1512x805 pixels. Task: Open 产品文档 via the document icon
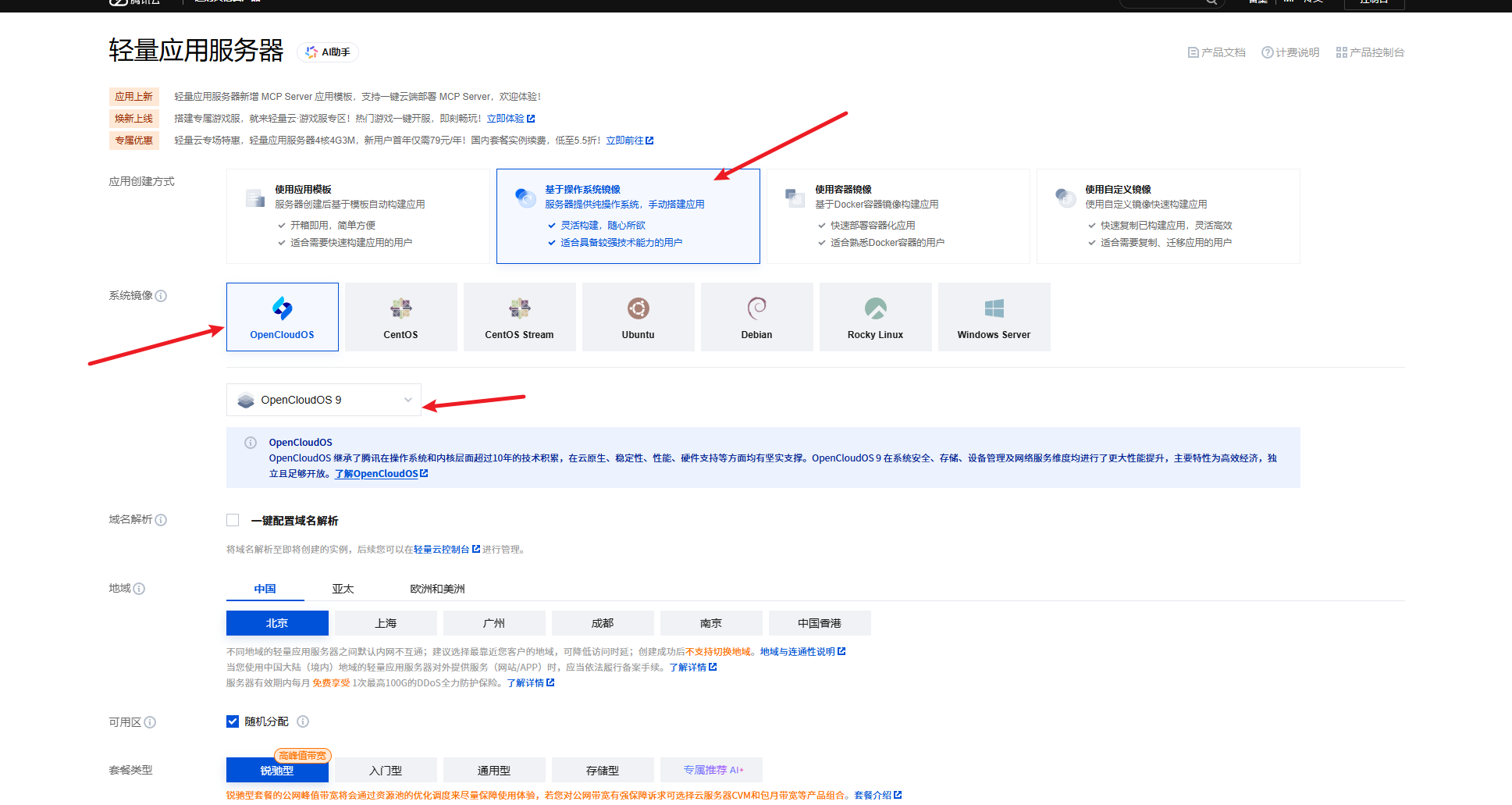[x=1215, y=52]
